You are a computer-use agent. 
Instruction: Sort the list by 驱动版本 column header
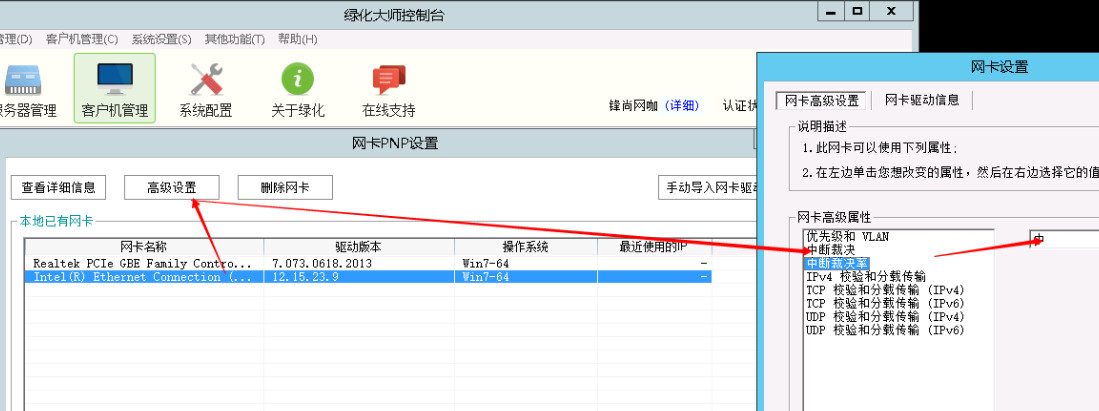tap(358, 246)
